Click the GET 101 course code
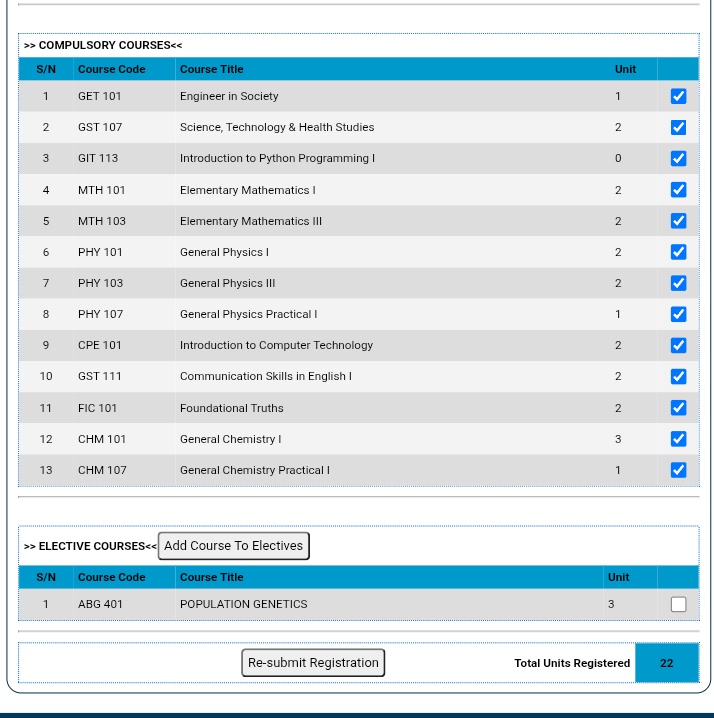 click(x=99, y=96)
